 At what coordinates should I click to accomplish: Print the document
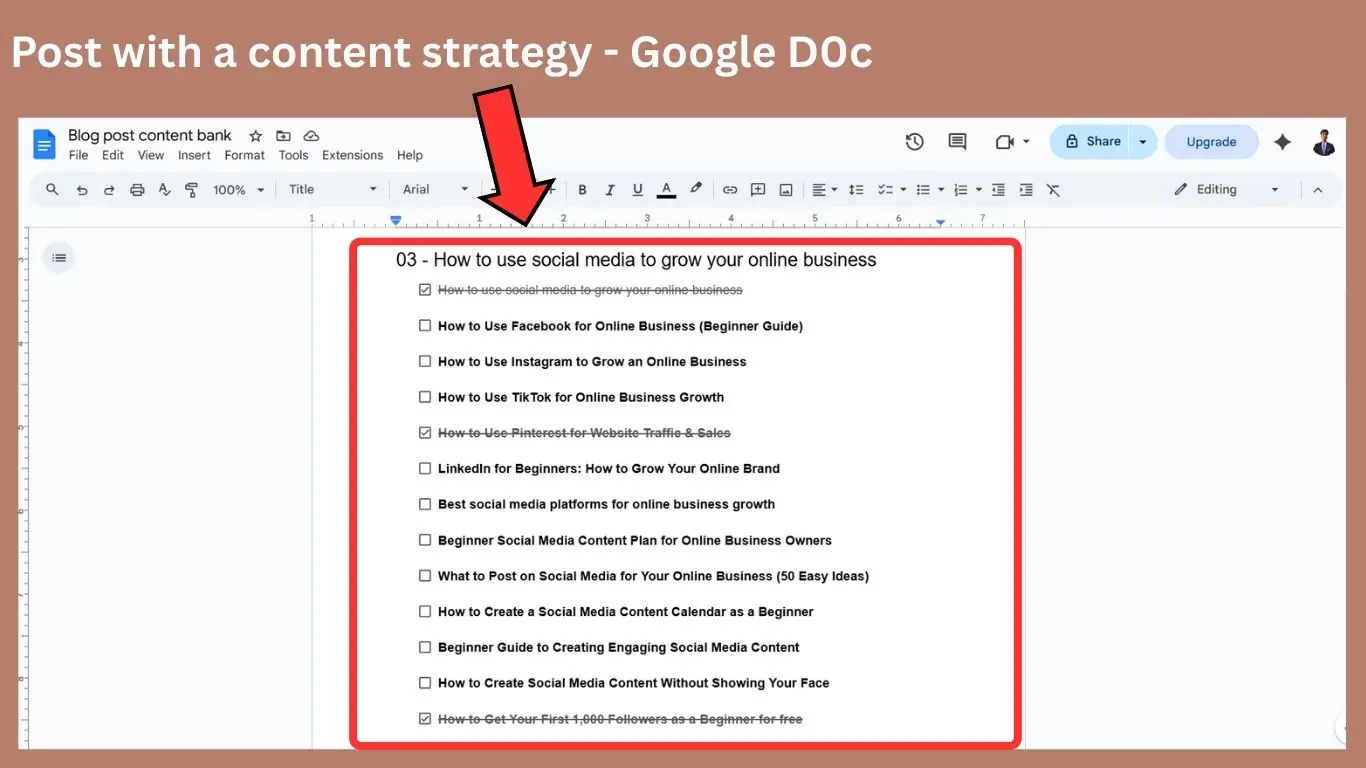click(137, 190)
